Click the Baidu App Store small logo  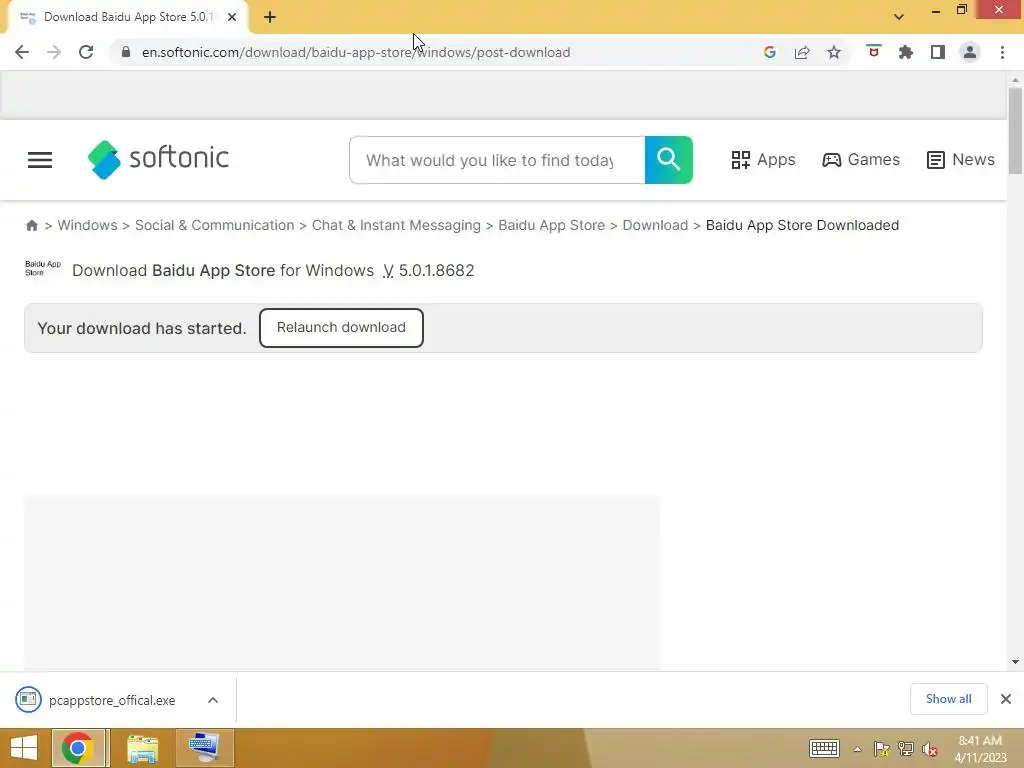pyautogui.click(x=43, y=268)
